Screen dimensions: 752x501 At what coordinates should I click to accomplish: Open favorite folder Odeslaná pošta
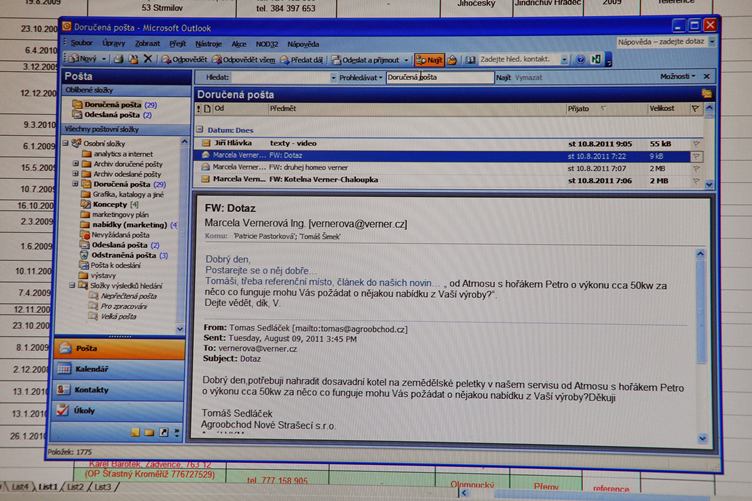(111, 115)
